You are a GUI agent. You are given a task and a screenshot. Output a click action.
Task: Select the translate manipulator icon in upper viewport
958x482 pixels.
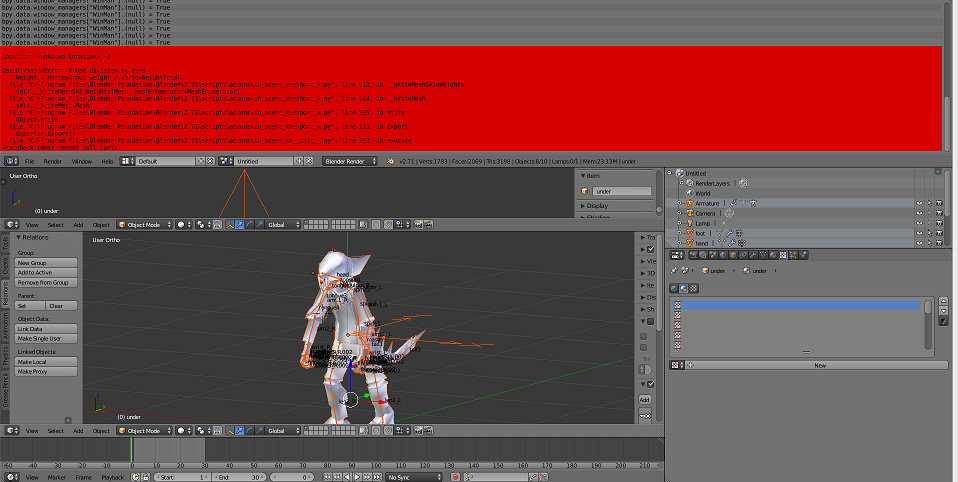(x=239, y=225)
